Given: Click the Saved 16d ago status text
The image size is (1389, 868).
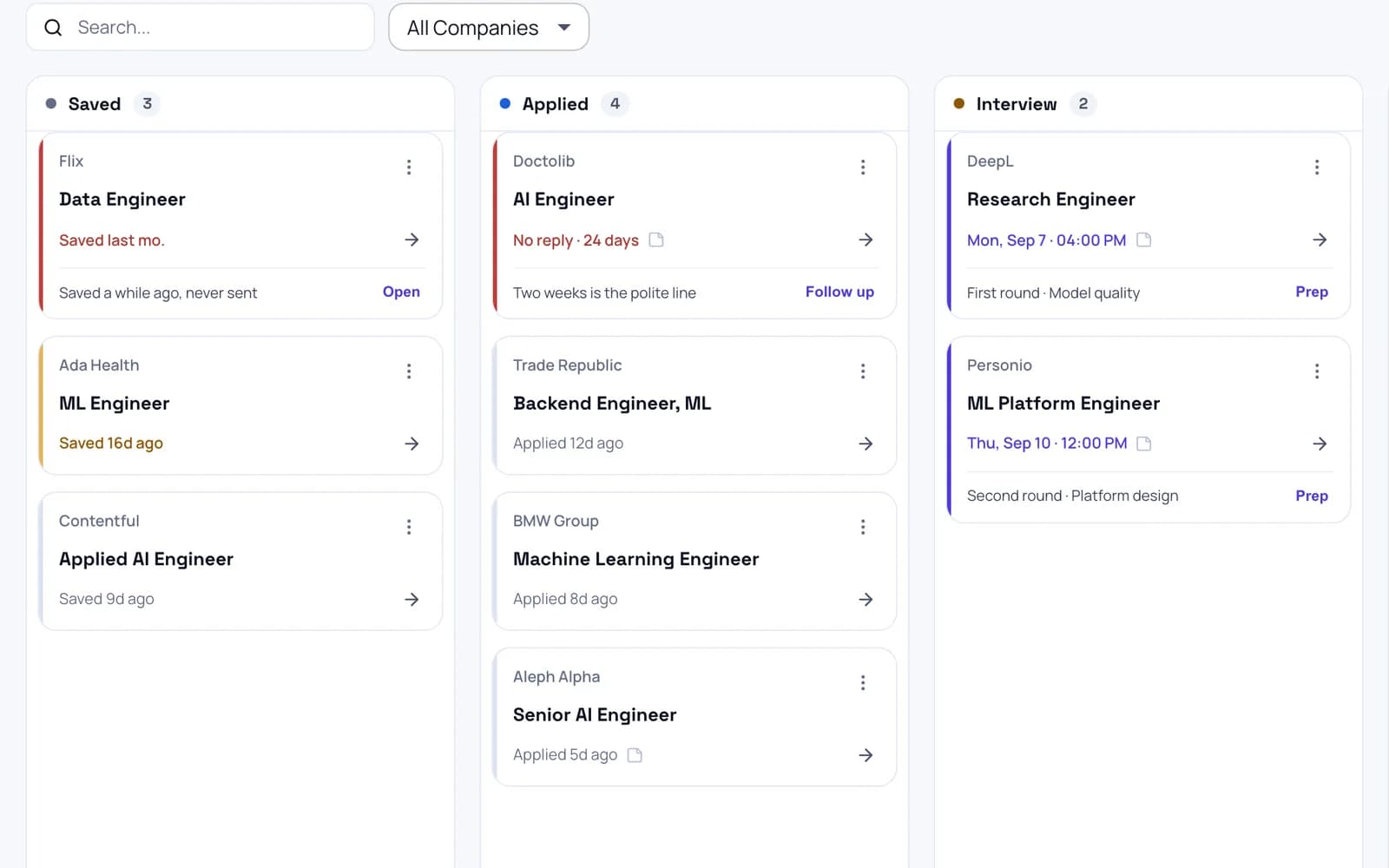Looking at the screenshot, I should (x=111, y=444).
